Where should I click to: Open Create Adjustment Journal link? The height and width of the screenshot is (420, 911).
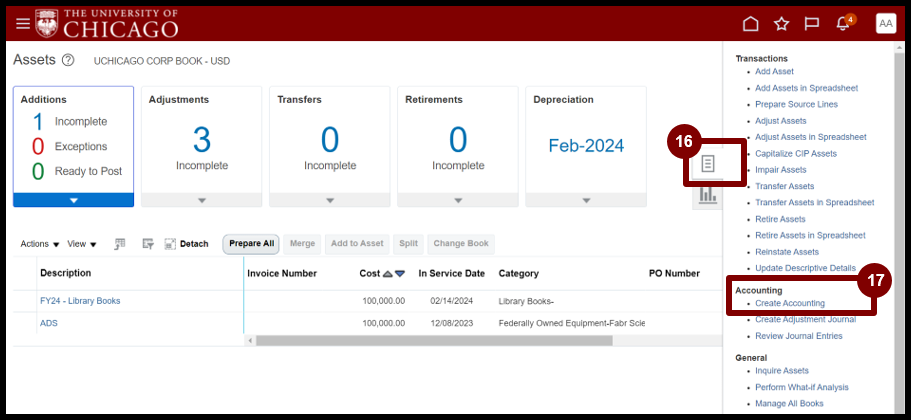[x=805, y=320]
